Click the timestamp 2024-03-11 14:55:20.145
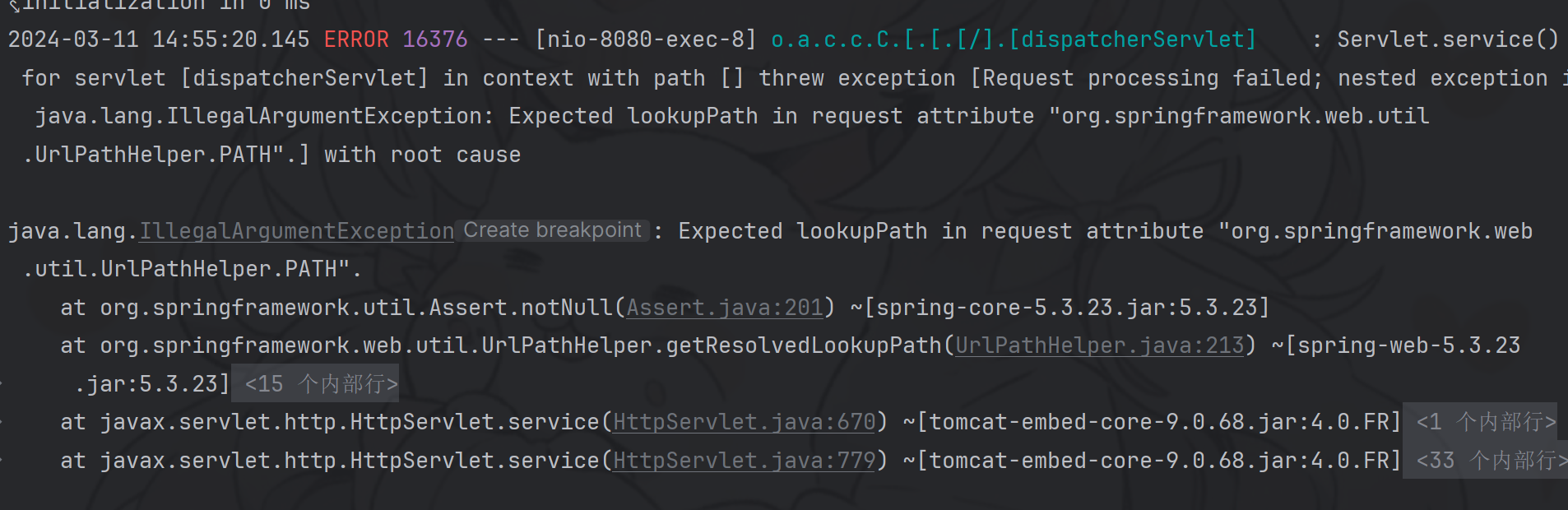This screenshot has height=510, width=1568. click(159, 39)
